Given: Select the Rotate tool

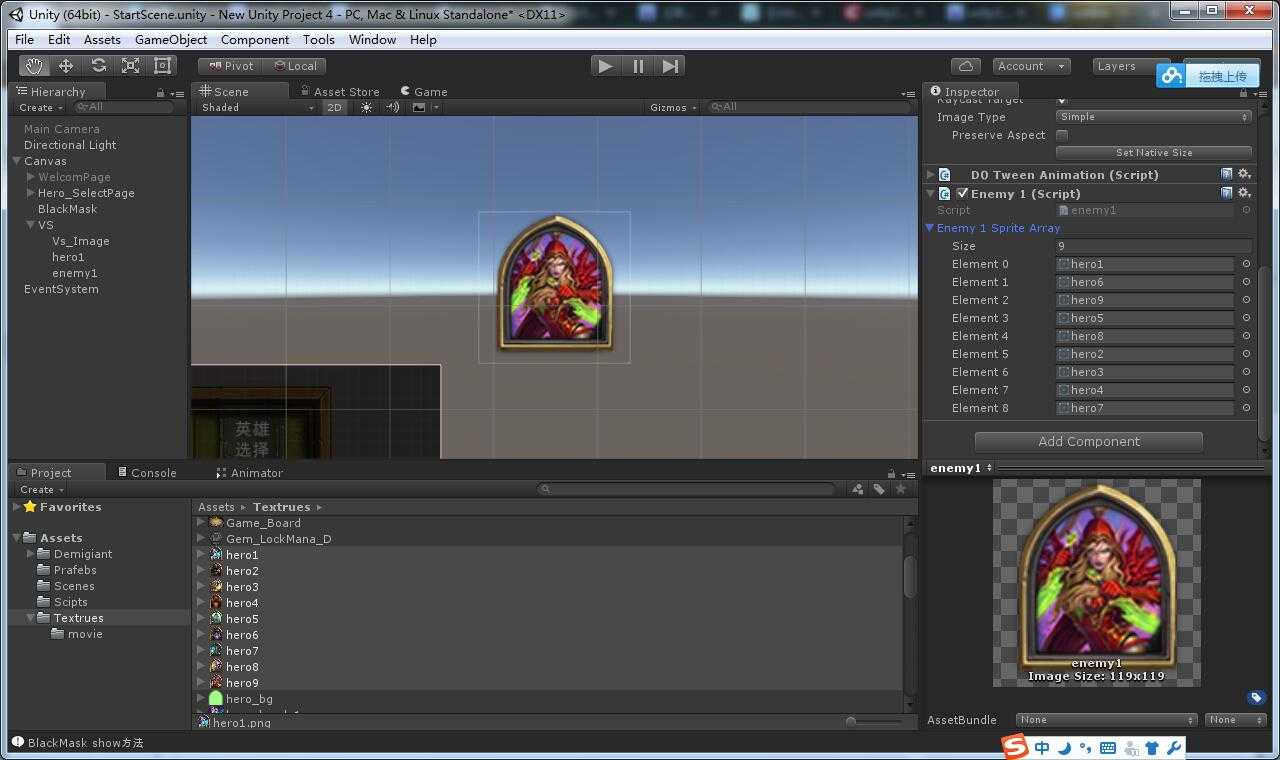Looking at the screenshot, I should [x=98, y=66].
